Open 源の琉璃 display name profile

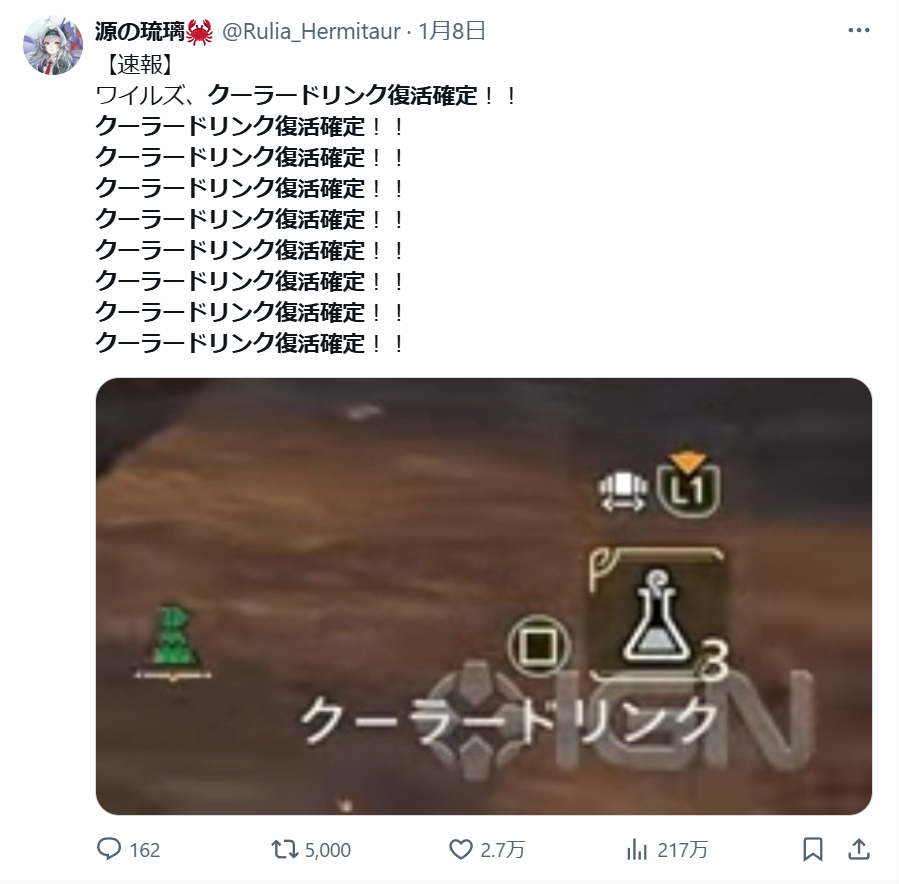[x=140, y=31]
